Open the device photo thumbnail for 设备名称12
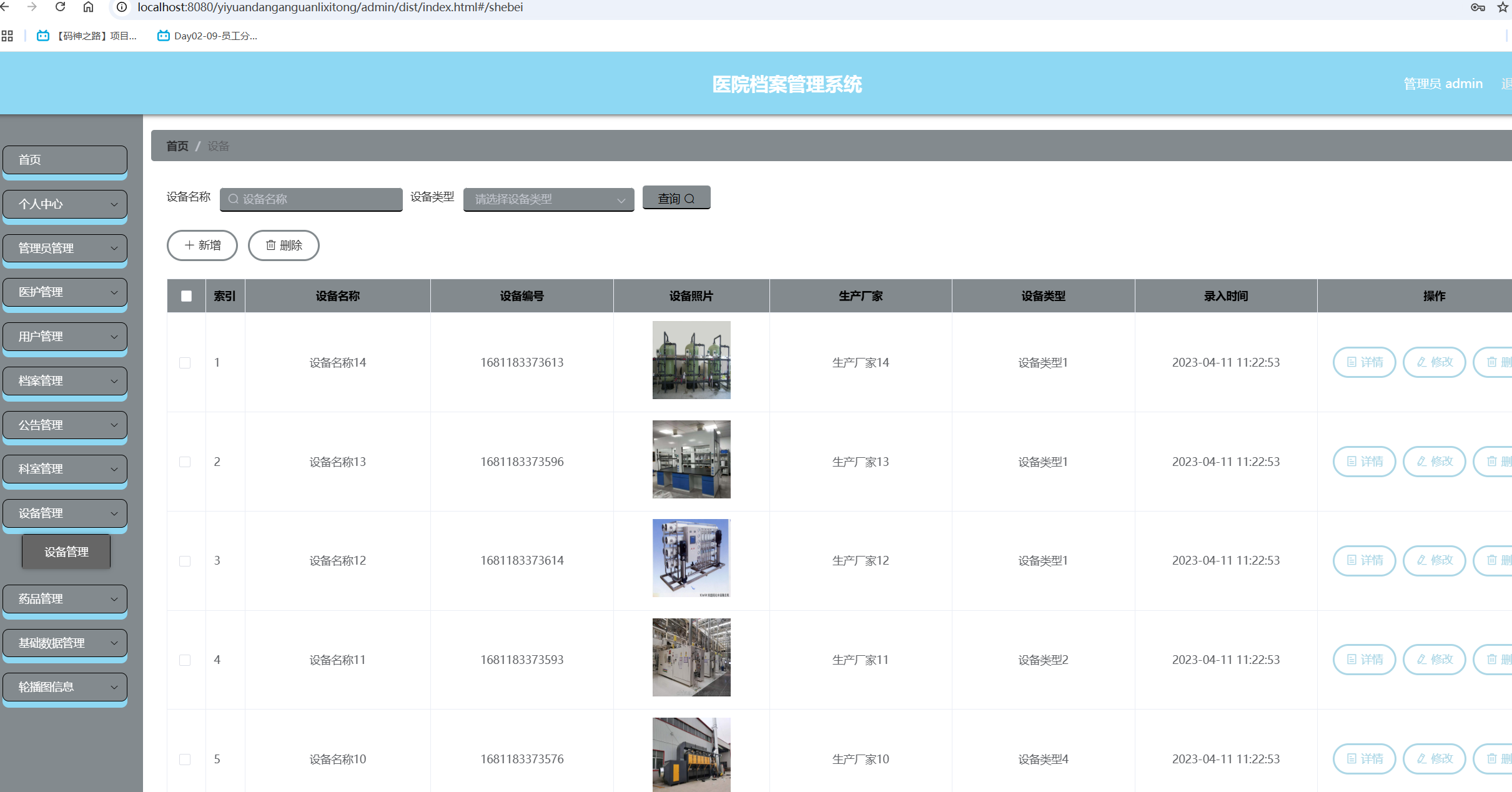The width and height of the screenshot is (1512, 792). [691, 558]
